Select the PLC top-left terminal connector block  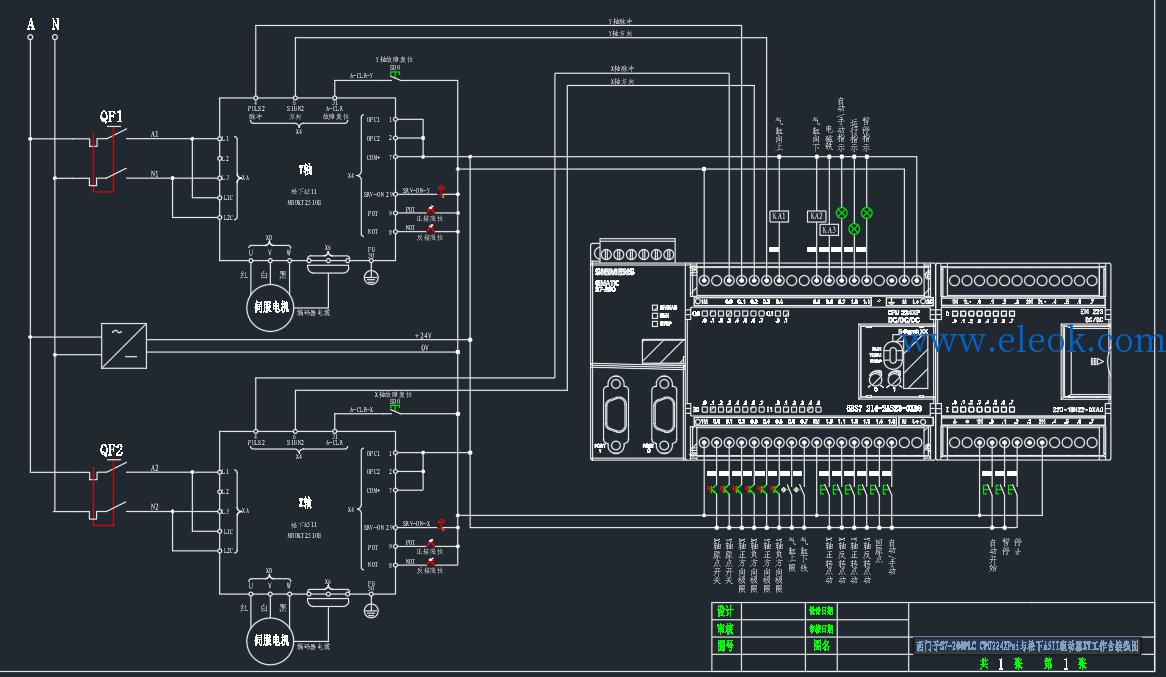pos(637,253)
